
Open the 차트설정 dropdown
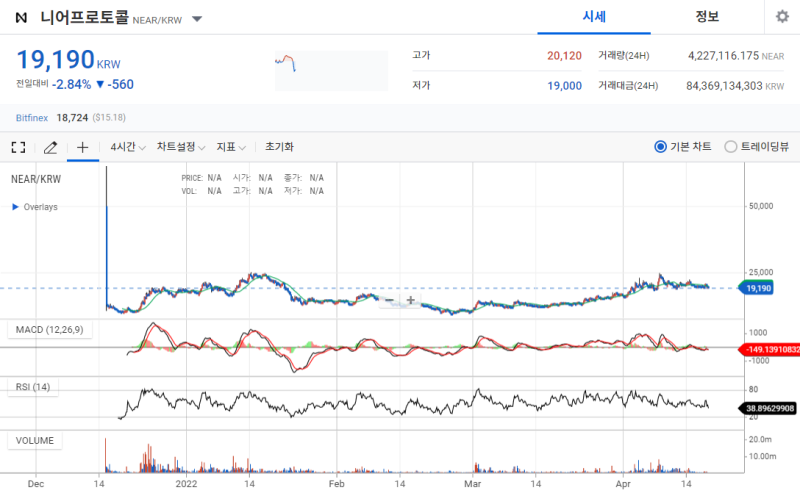181,147
